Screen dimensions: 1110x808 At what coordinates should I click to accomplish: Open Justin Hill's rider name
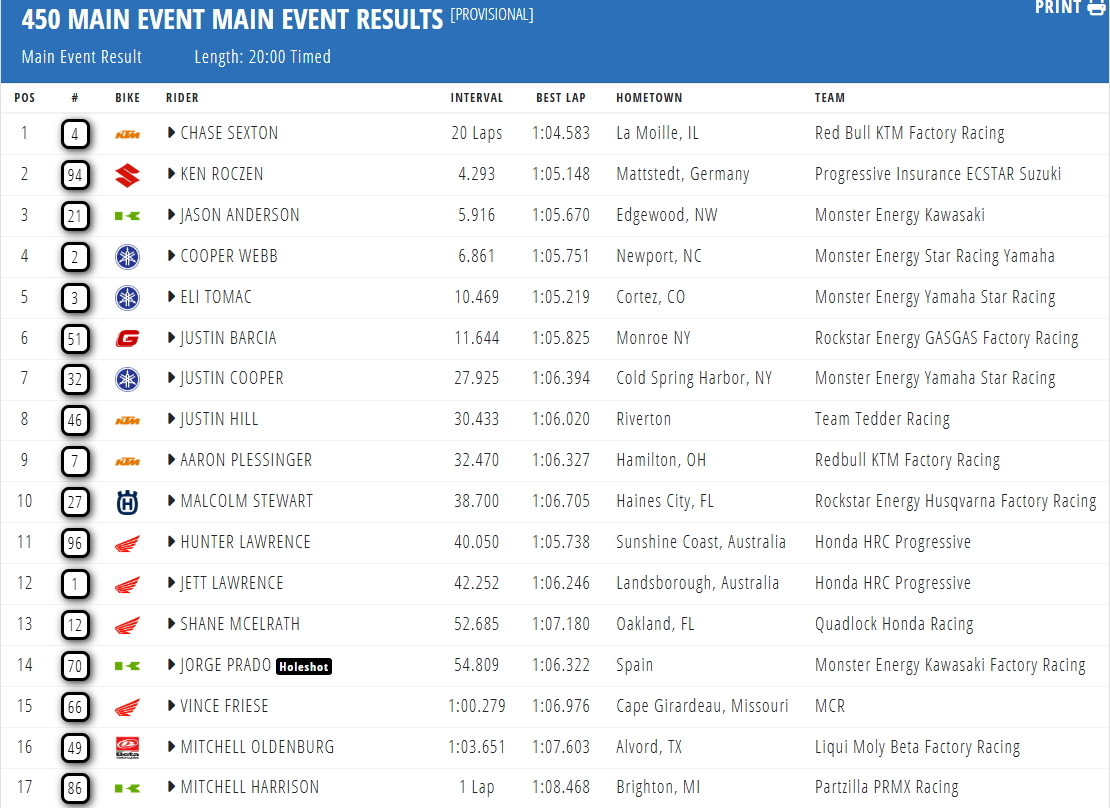coord(219,419)
